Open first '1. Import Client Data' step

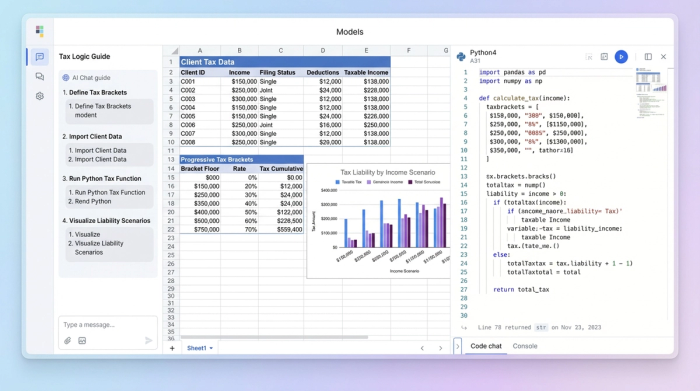tap(97, 150)
